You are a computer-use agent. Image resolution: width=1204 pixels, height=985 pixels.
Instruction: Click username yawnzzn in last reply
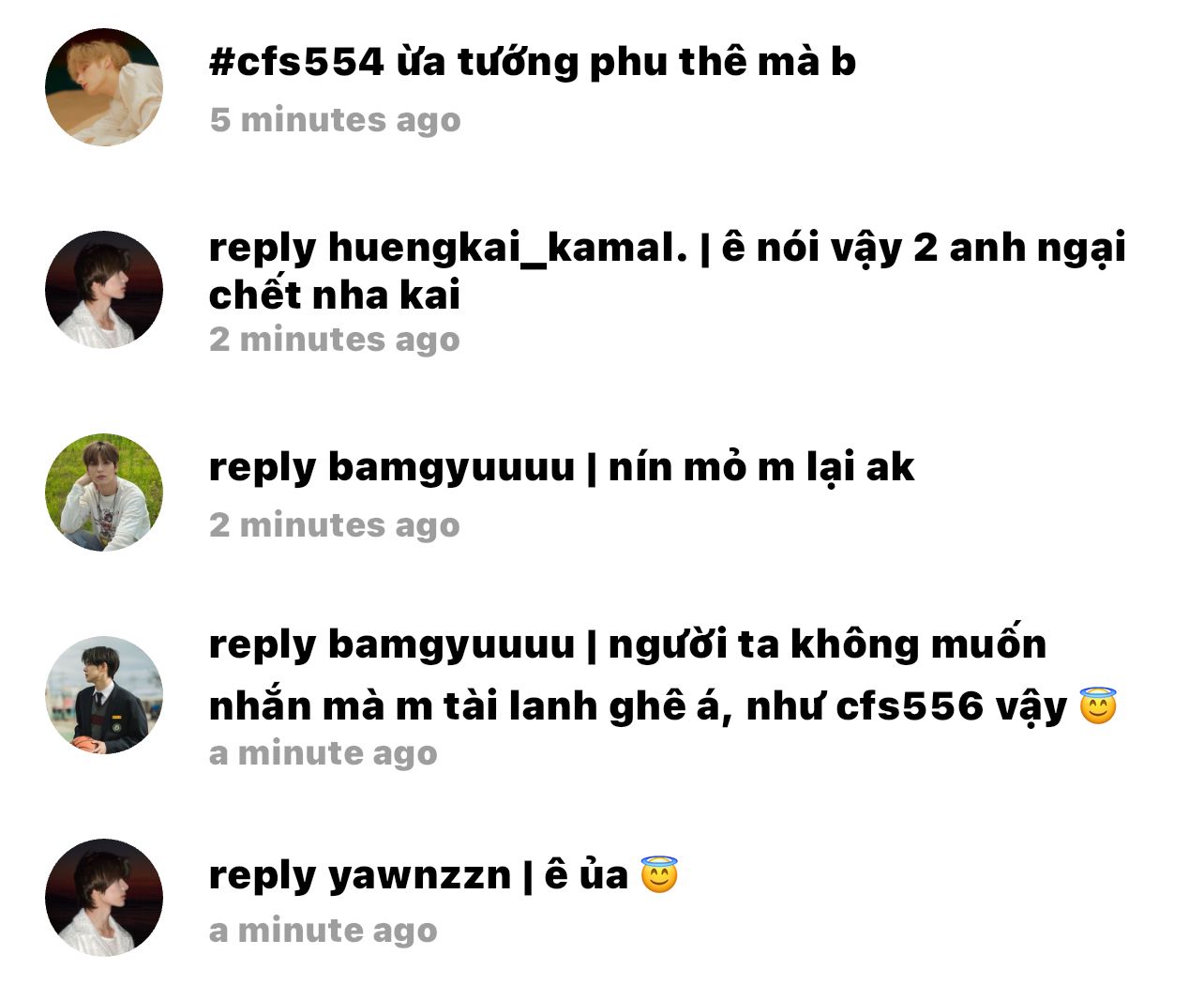[x=419, y=876]
